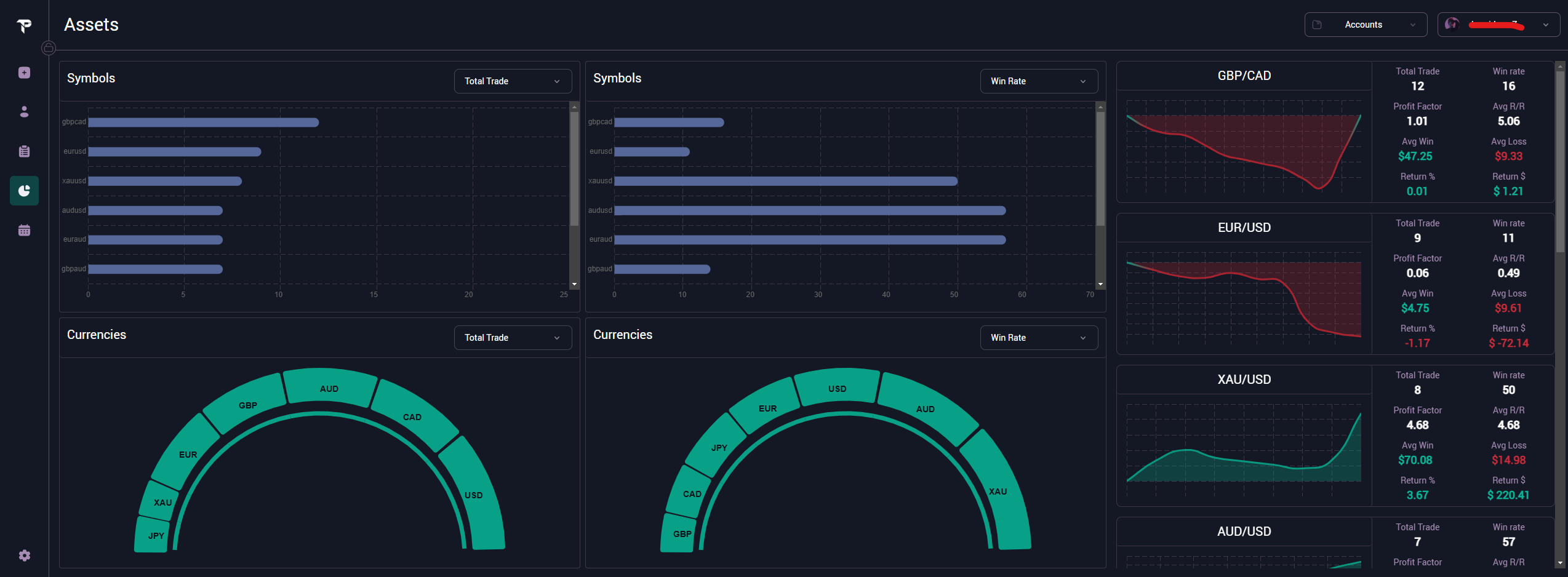The width and height of the screenshot is (1568, 577).
Task: Click the EUR/USD equity curve chart
Action: pos(1244,300)
